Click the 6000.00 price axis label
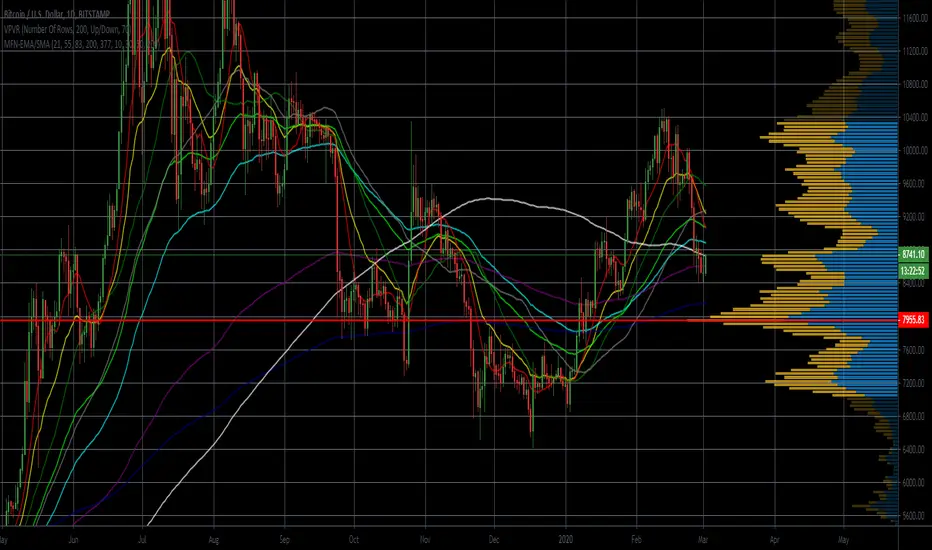Image resolution: width=932 pixels, height=550 pixels. [914, 483]
